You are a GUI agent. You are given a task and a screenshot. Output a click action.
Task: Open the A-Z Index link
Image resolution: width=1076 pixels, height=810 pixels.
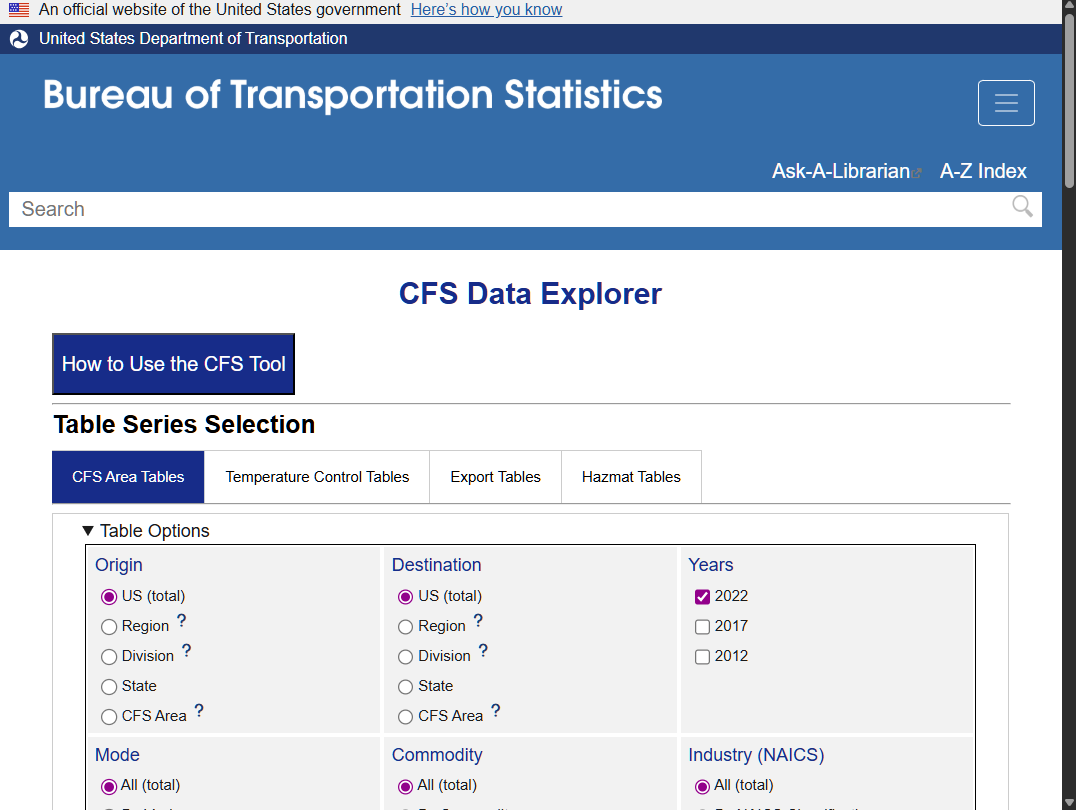click(x=982, y=170)
